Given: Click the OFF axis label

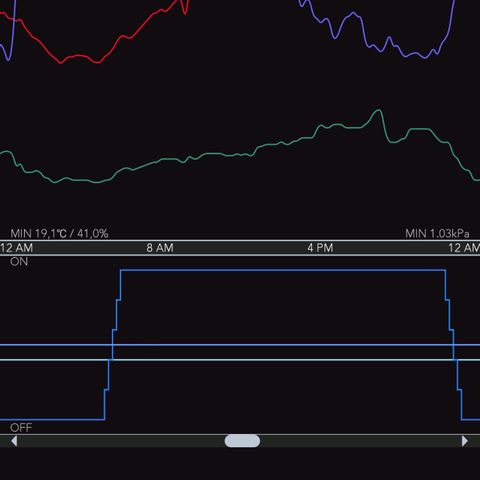Looking at the screenshot, I should 21,427.
